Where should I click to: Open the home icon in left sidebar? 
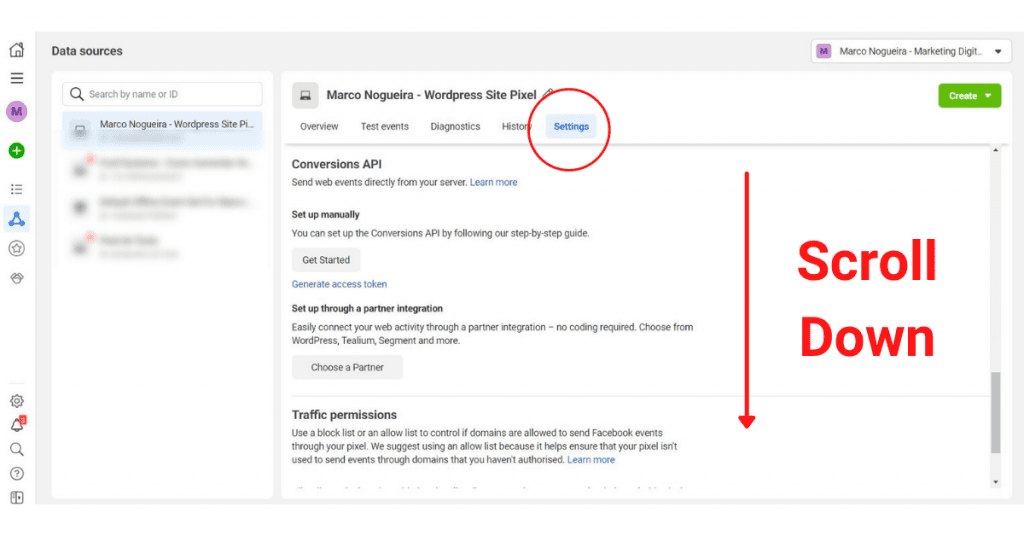pos(17,50)
